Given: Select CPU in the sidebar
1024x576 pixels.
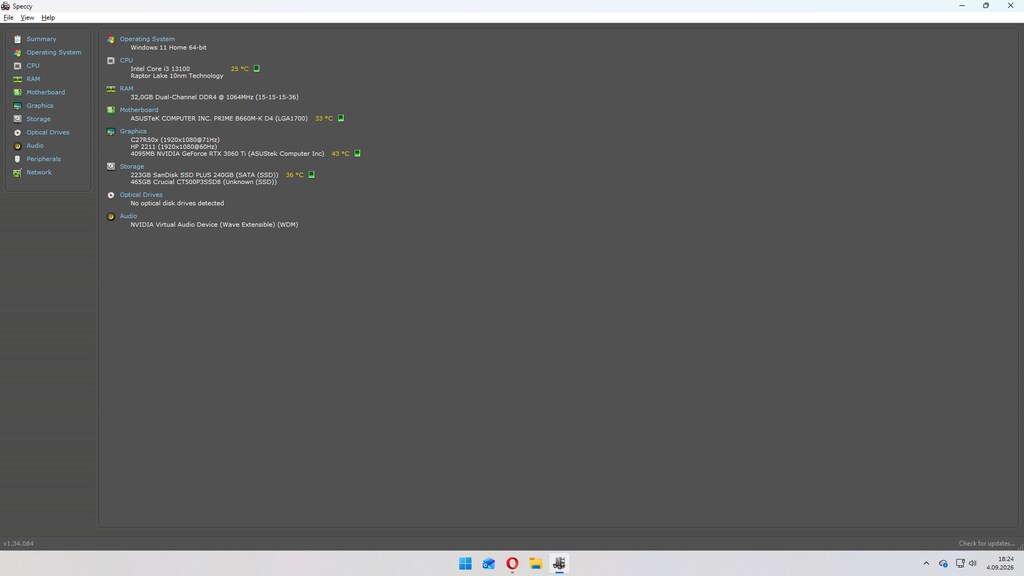Looking at the screenshot, I should click(33, 66).
